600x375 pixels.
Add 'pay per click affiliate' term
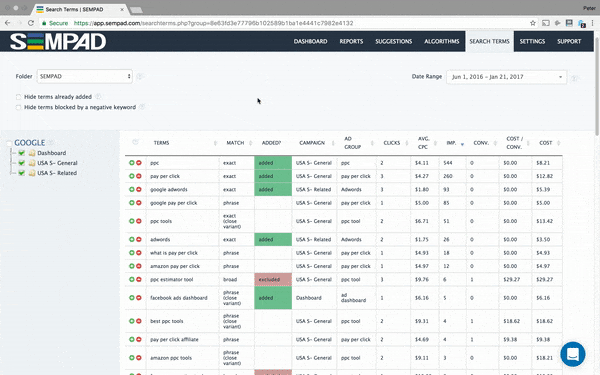tap(132, 339)
